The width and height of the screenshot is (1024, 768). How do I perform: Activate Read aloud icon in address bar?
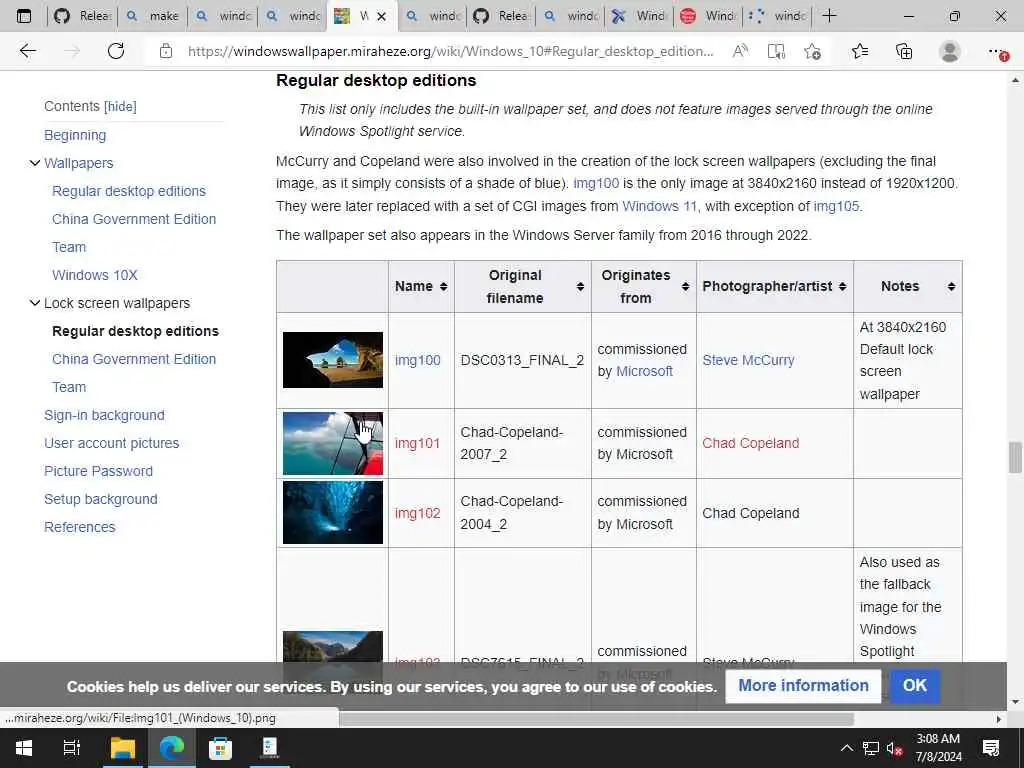(x=740, y=51)
